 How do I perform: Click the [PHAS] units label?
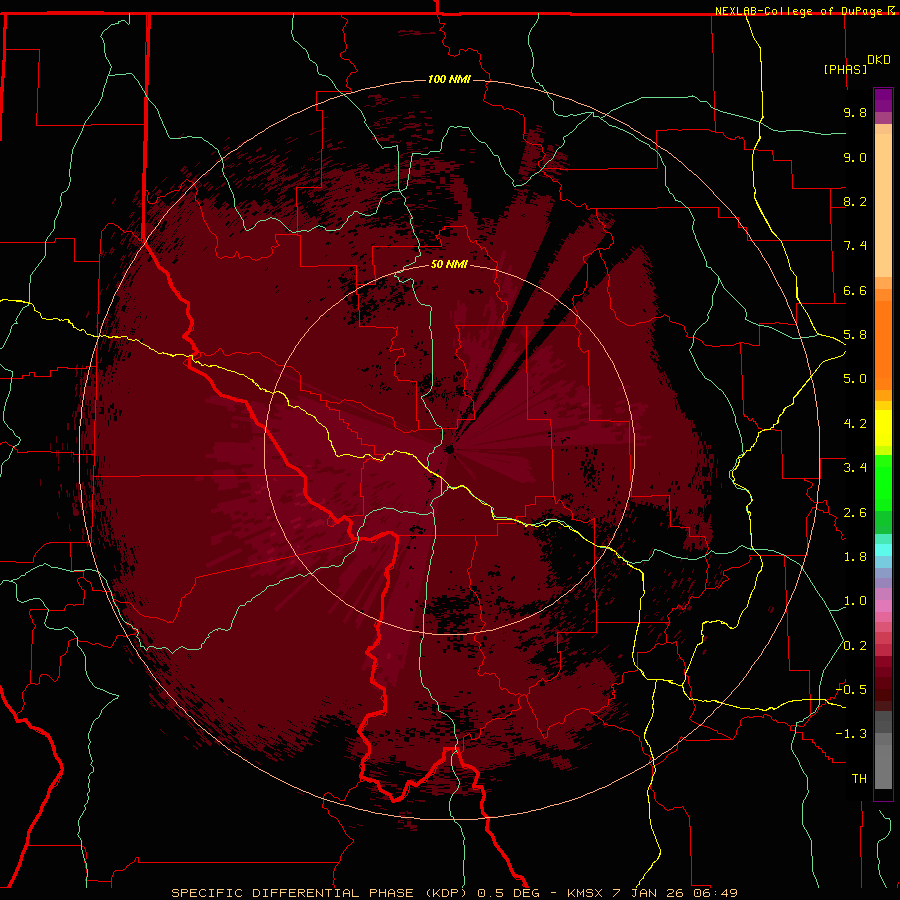click(x=845, y=69)
